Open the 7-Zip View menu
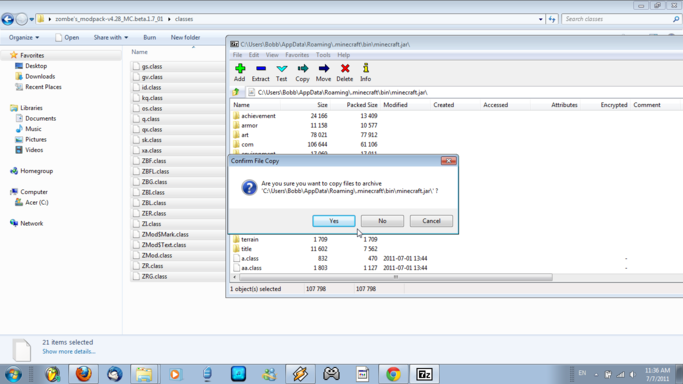This screenshot has width=683, height=384. (x=272, y=55)
